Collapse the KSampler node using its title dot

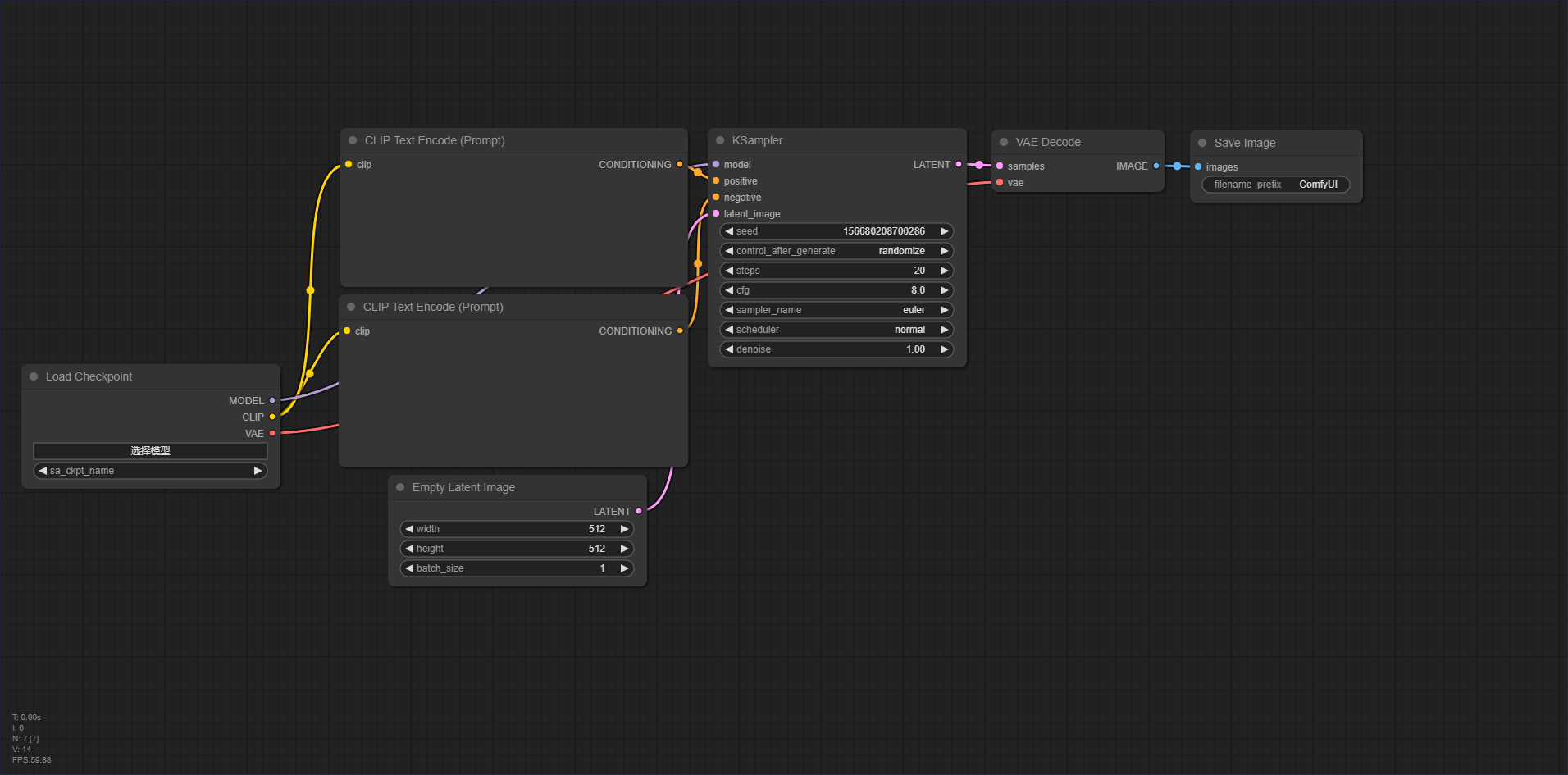tap(720, 140)
